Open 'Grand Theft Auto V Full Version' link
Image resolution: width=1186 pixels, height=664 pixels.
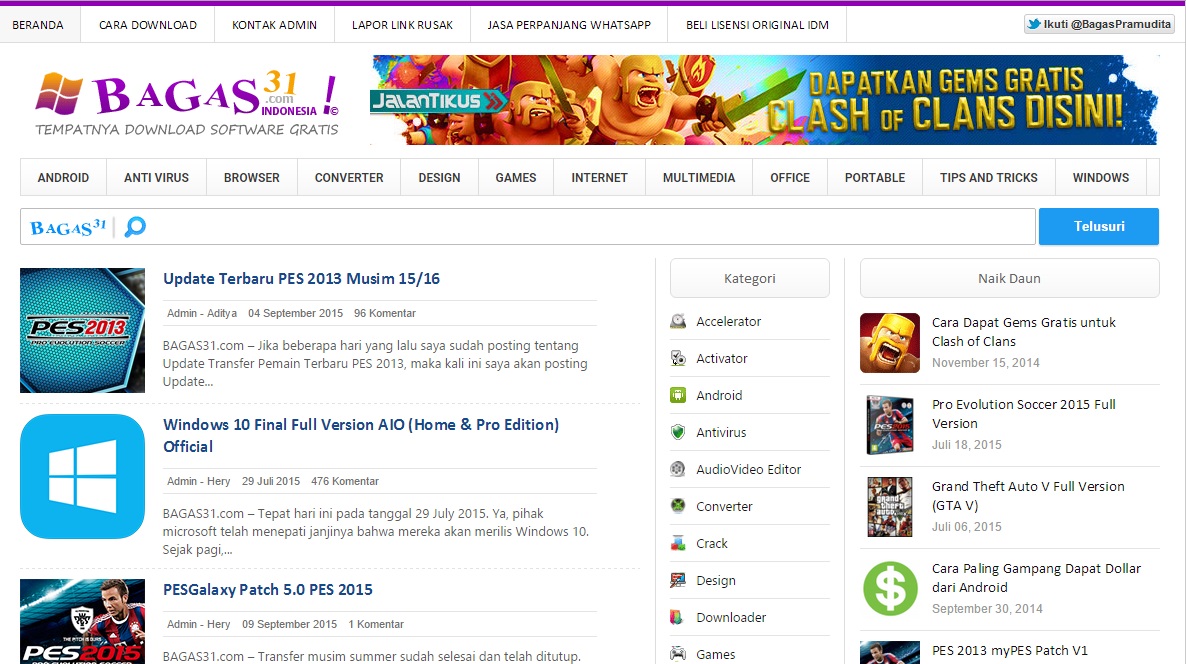(x=1028, y=495)
